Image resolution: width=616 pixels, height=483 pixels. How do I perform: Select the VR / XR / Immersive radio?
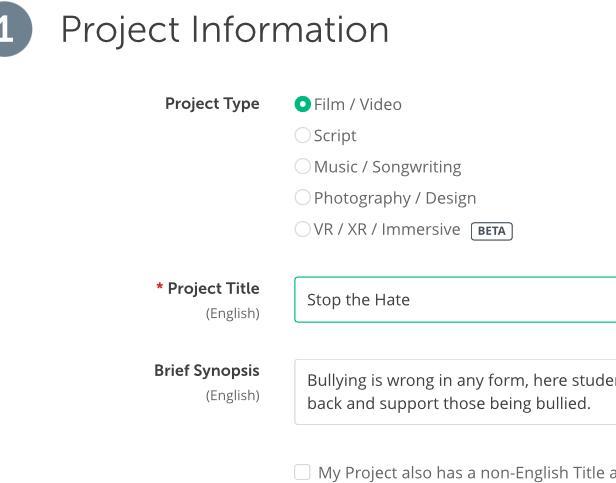click(x=303, y=229)
